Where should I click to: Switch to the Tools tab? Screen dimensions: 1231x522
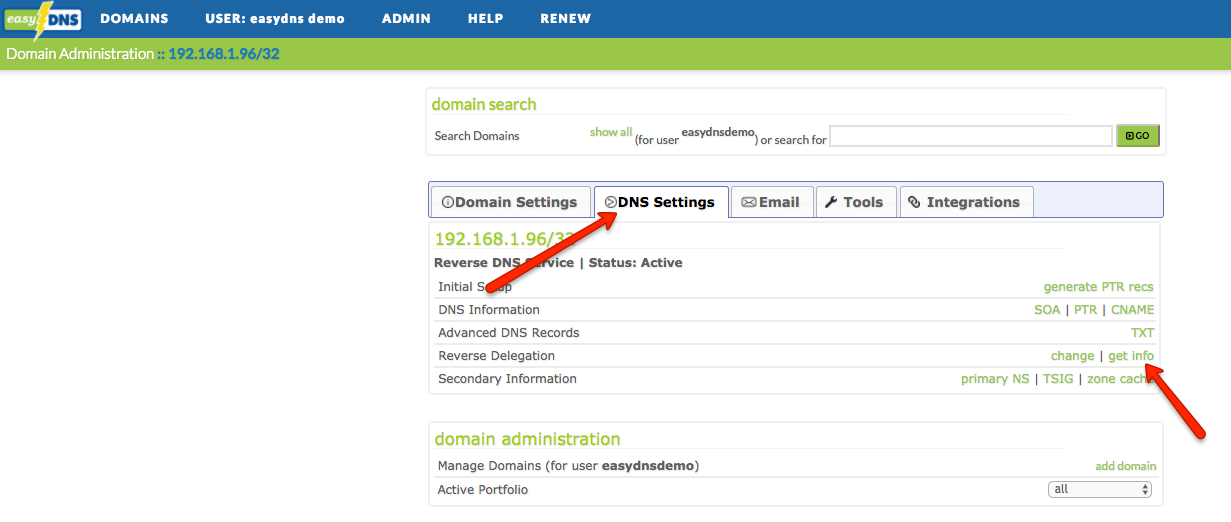click(854, 202)
